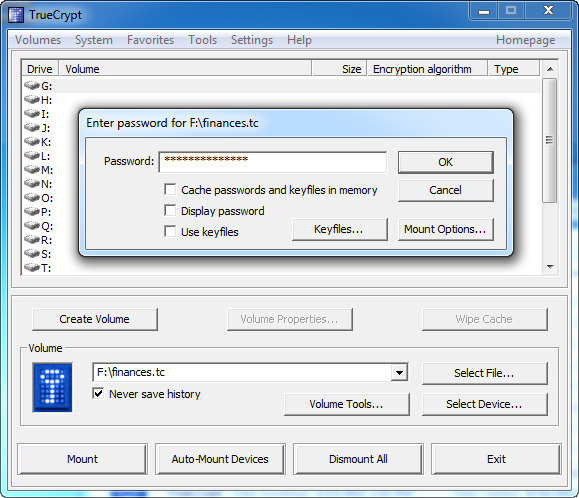Open the Volumes menu

(x=38, y=40)
